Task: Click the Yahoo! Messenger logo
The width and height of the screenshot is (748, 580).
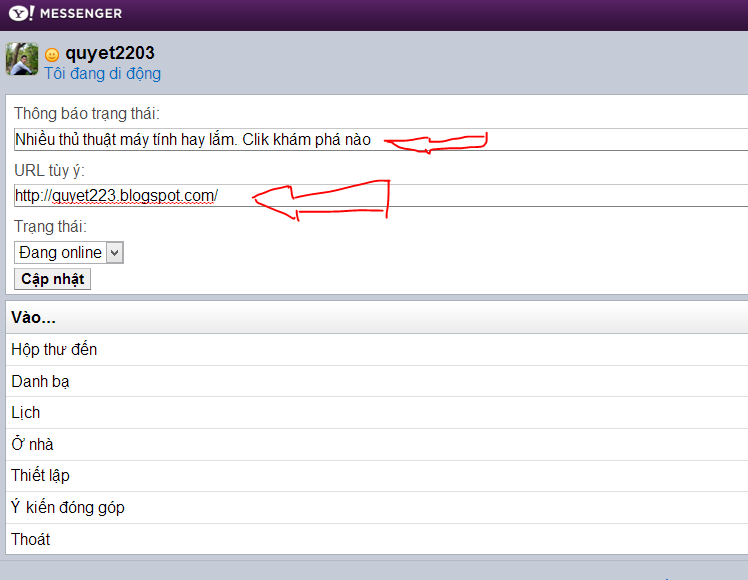Action: (65, 13)
